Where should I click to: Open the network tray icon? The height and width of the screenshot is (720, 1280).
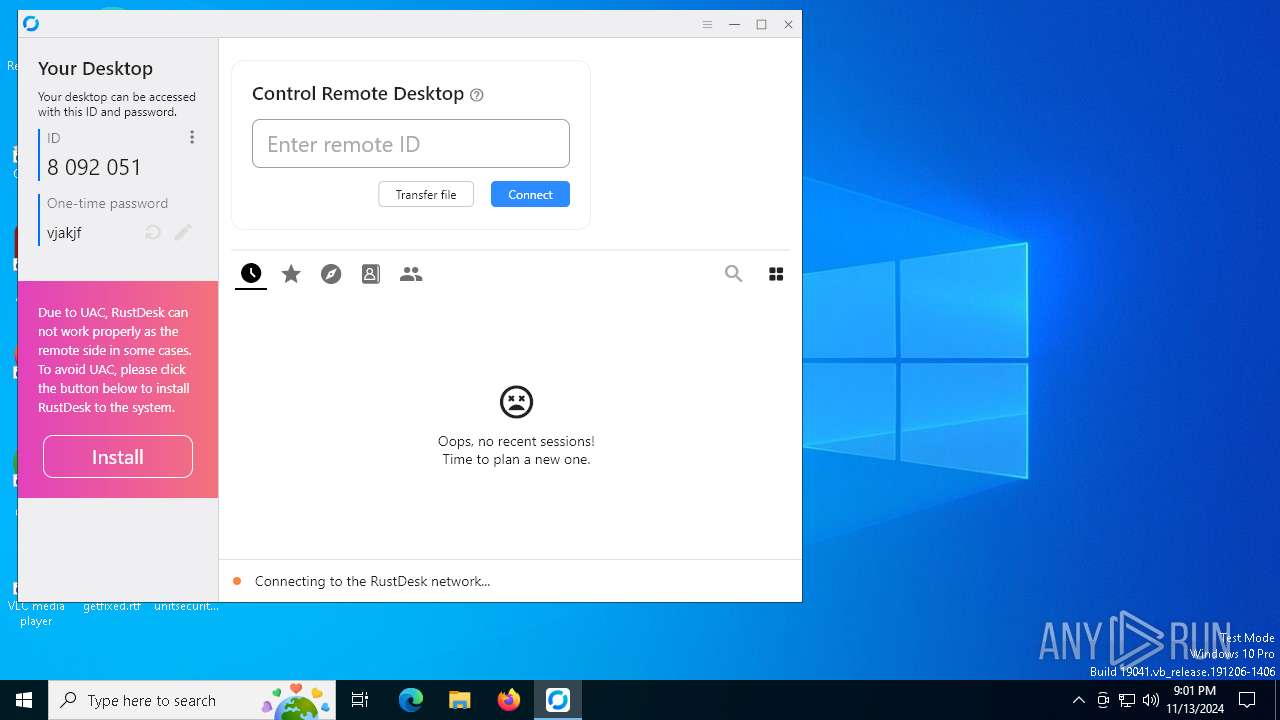tap(1127, 700)
